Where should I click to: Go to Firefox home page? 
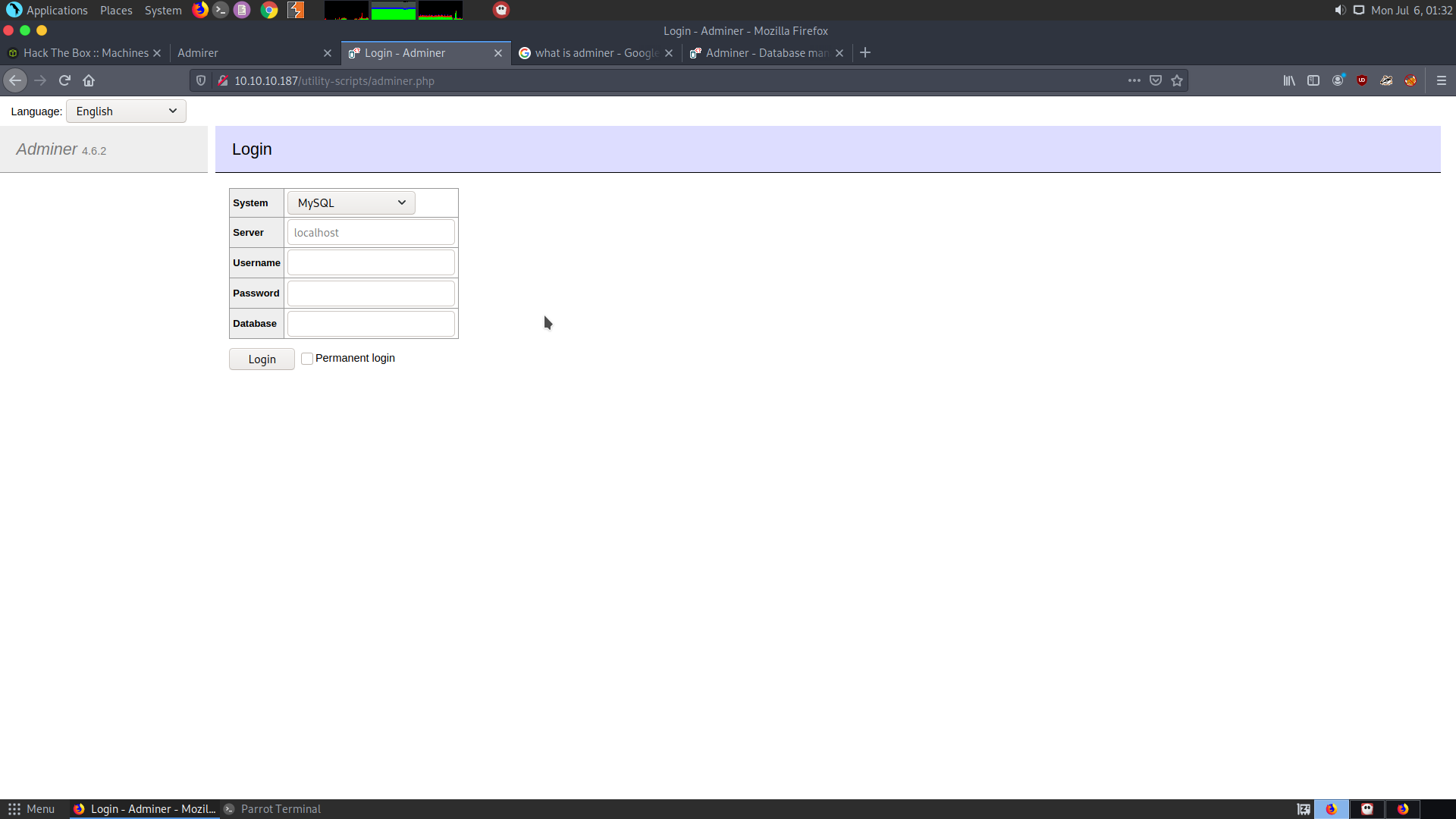coord(89,80)
